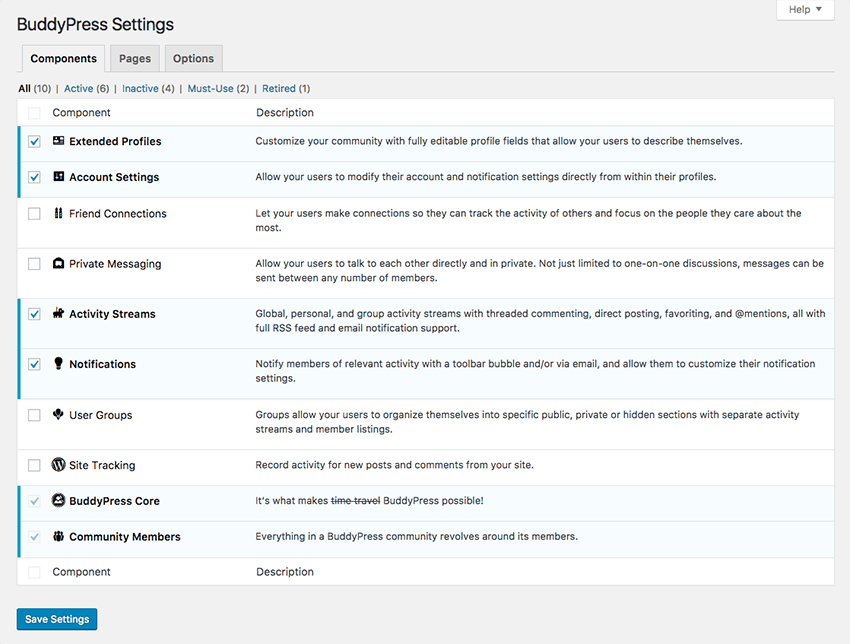Click the Activity Streams label
The height and width of the screenshot is (644, 850).
pyautogui.click(x=112, y=314)
